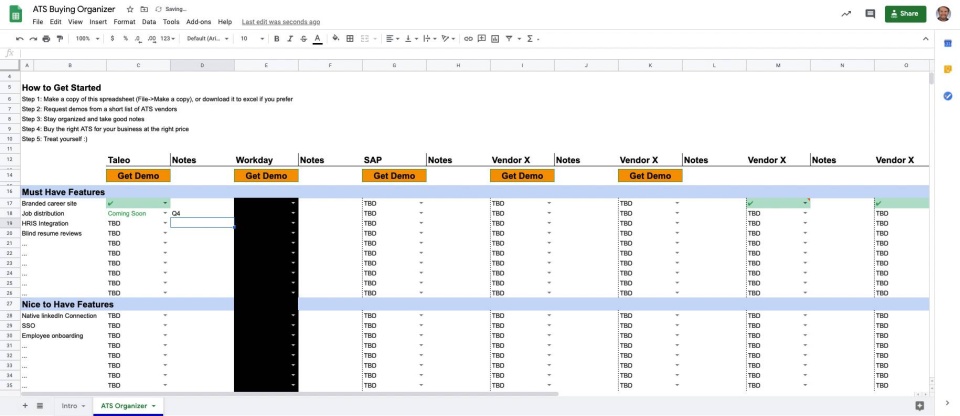Hide the menus with the collapse chevron
Screen dimensions: 960x416
pyautogui.click(x=926, y=39)
